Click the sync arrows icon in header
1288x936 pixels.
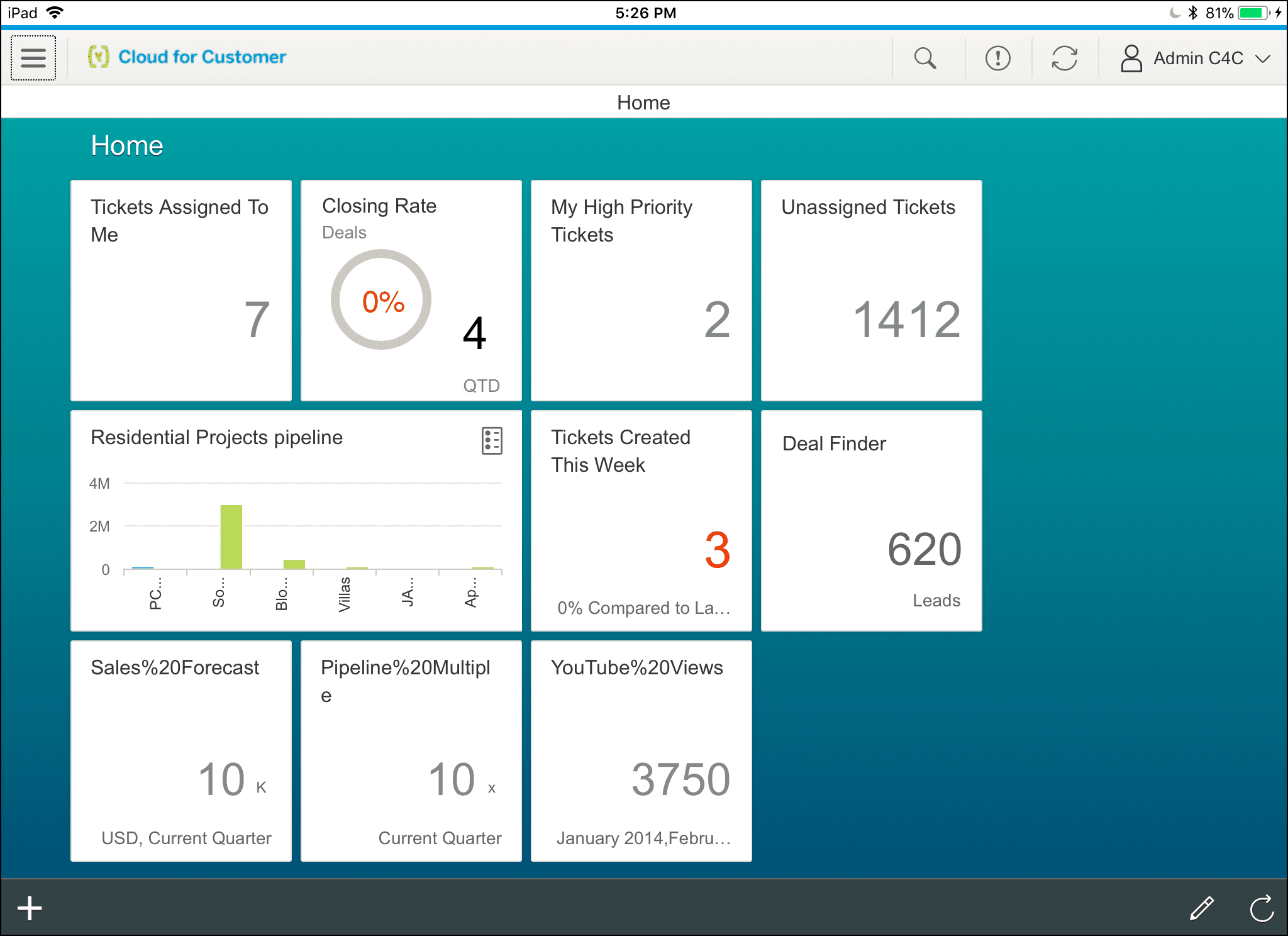(x=1064, y=58)
